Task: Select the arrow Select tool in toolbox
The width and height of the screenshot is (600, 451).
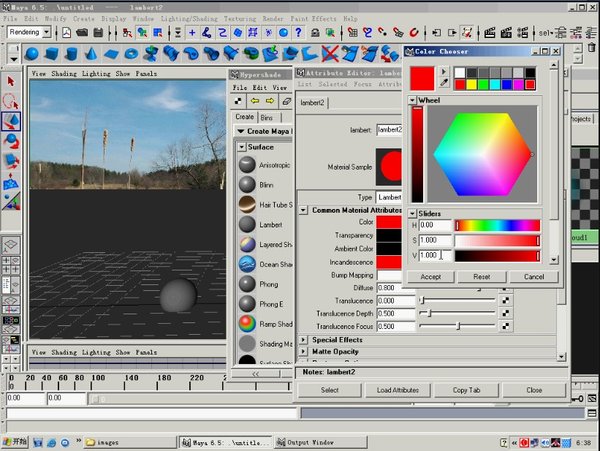Action: tap(11, 81)
